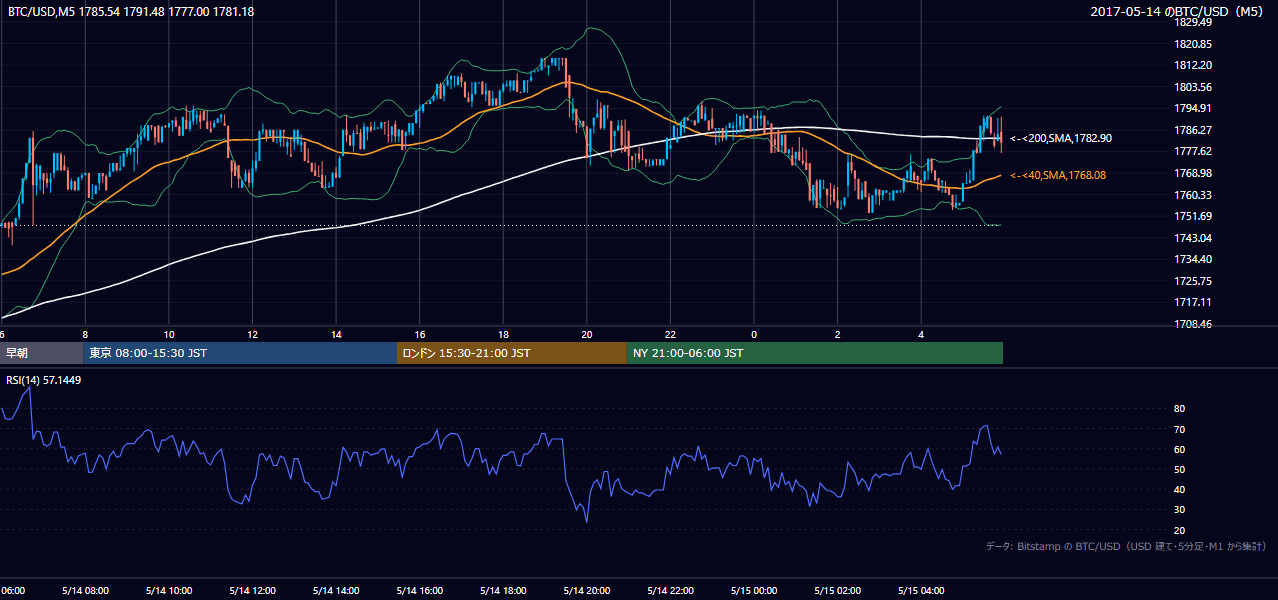Select the 200 SMA label reading 1782.90

[1061, 138]
